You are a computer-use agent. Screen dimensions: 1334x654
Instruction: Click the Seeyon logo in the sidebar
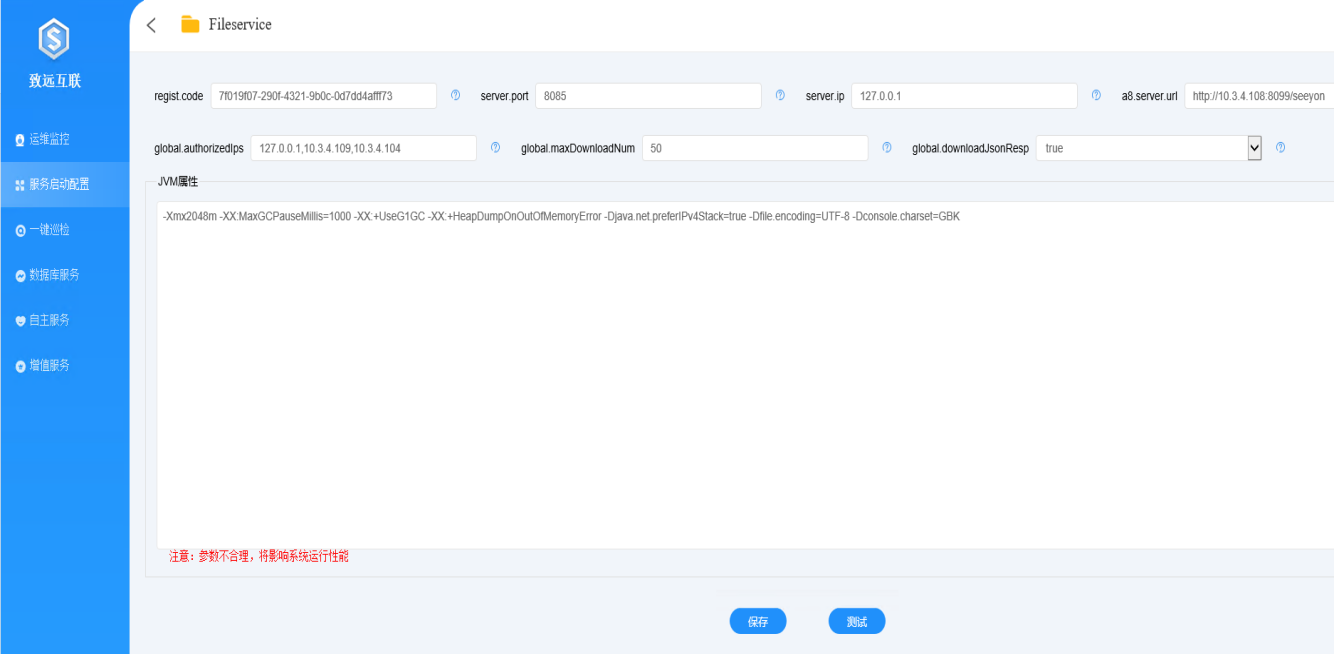click(55, 38)
